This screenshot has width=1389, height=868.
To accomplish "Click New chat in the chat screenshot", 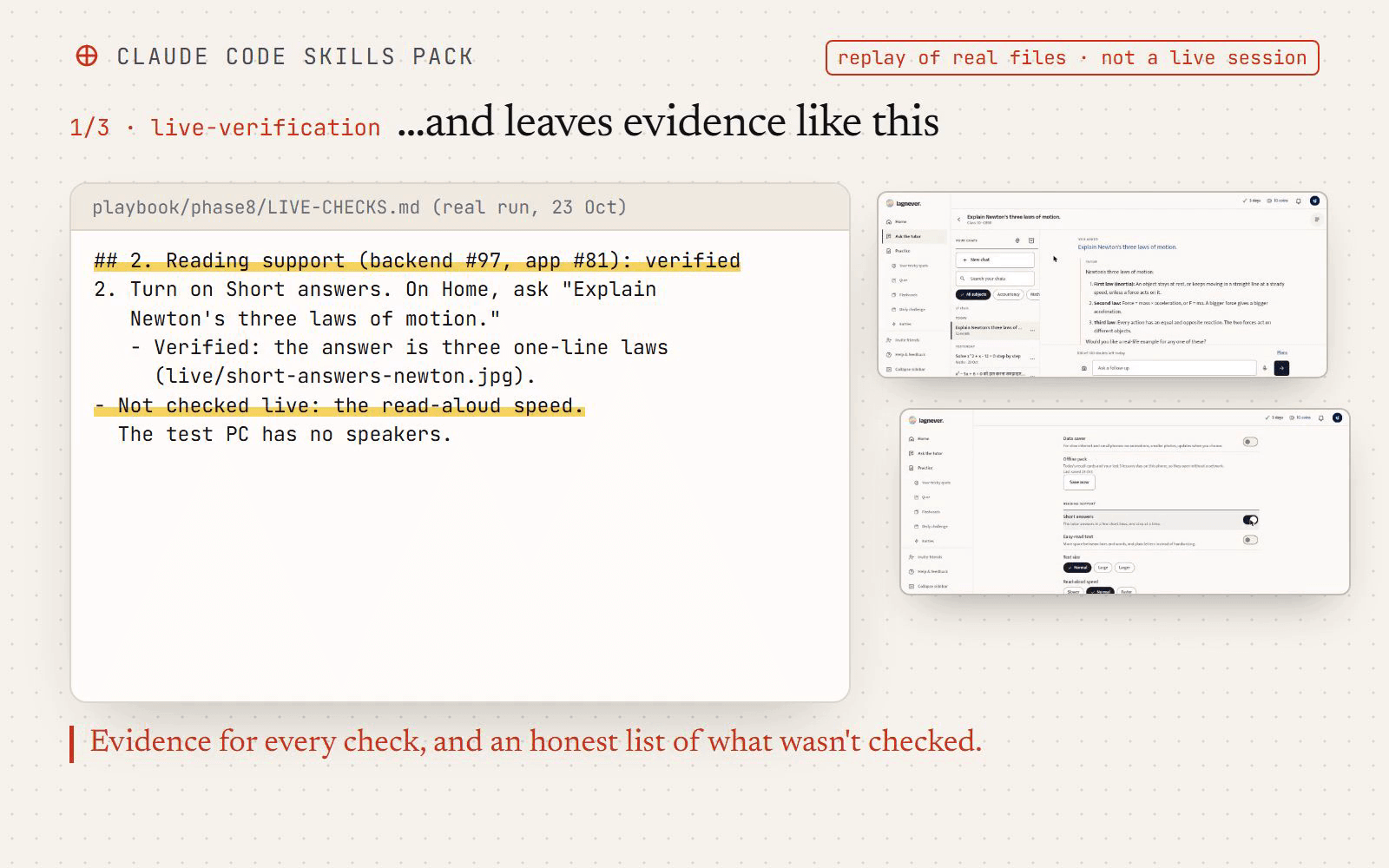I will click(995, 260).
